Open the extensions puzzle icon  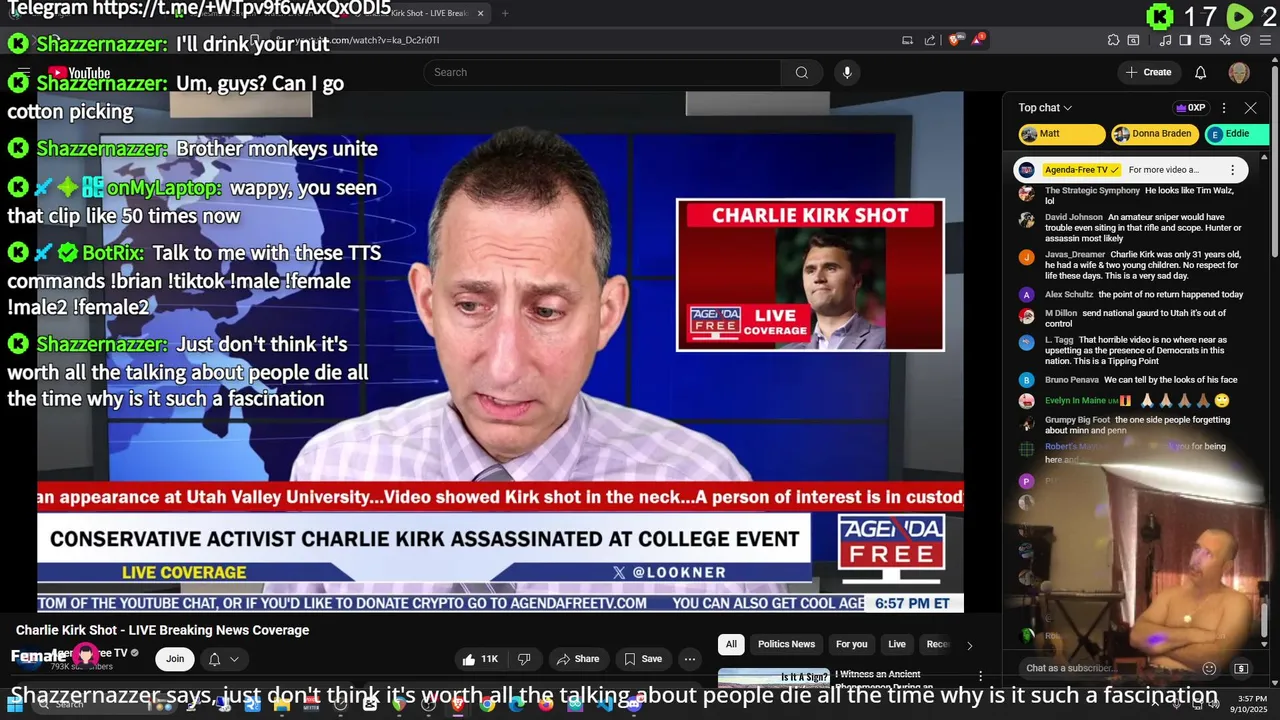pyautogui.click(x=1113, y=40)
